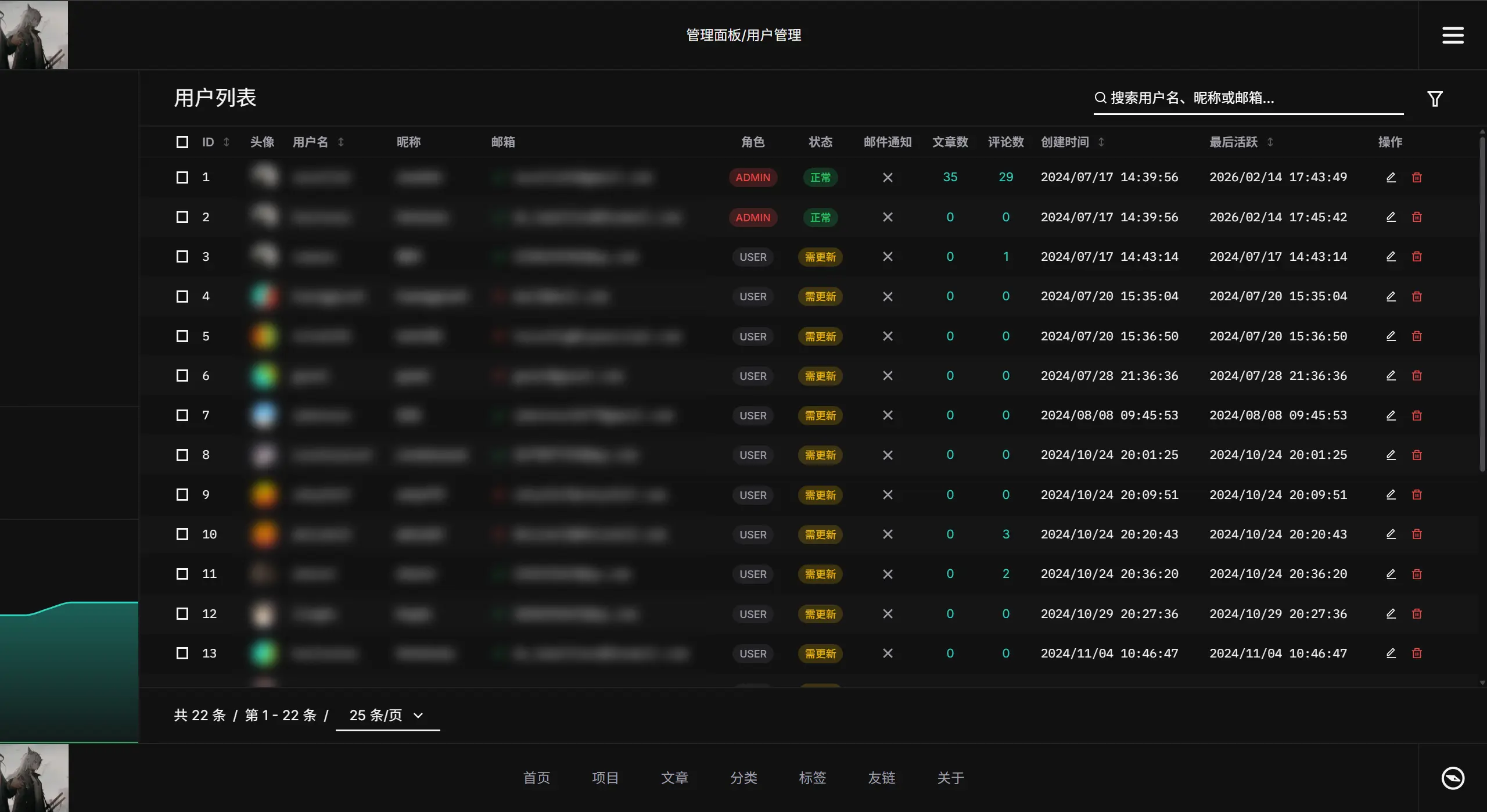Tick the checkbox for user 12
Screen dimensions: 1487x812
coord(182,614)
